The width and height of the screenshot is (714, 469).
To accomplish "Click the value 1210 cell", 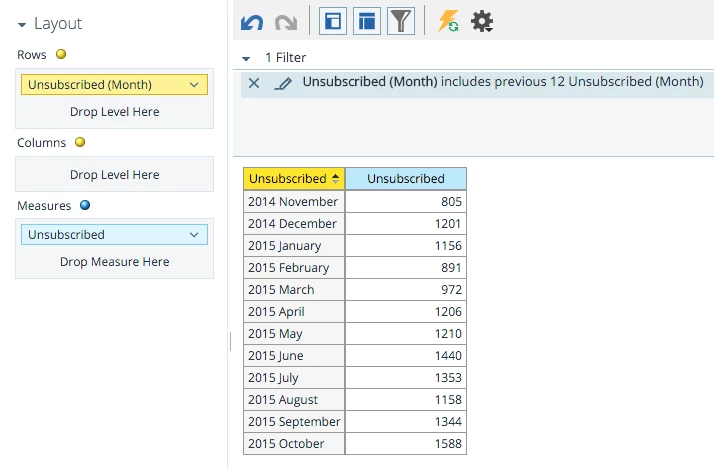I will [x=406, y=333].
